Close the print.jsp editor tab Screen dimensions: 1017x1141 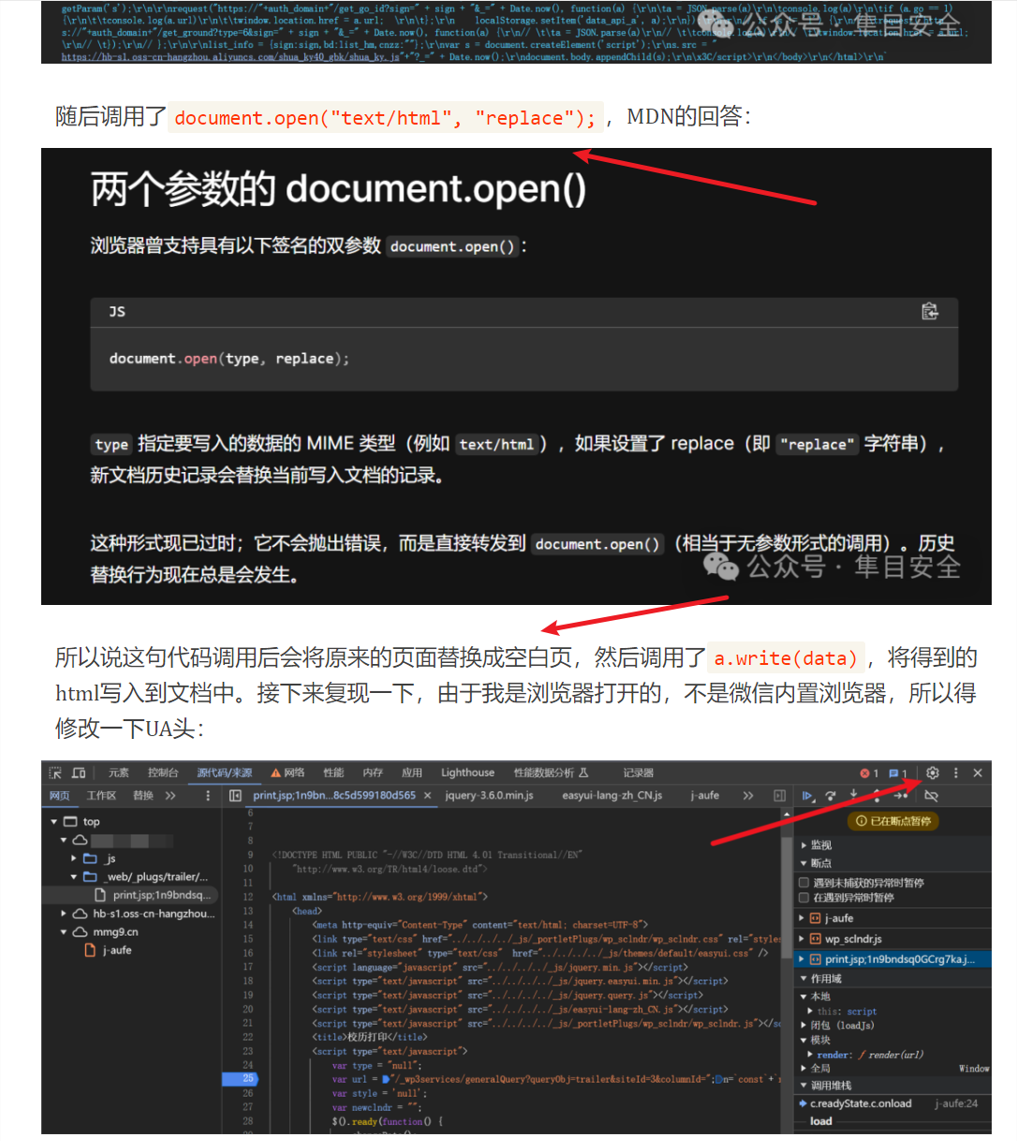[427, 796]
